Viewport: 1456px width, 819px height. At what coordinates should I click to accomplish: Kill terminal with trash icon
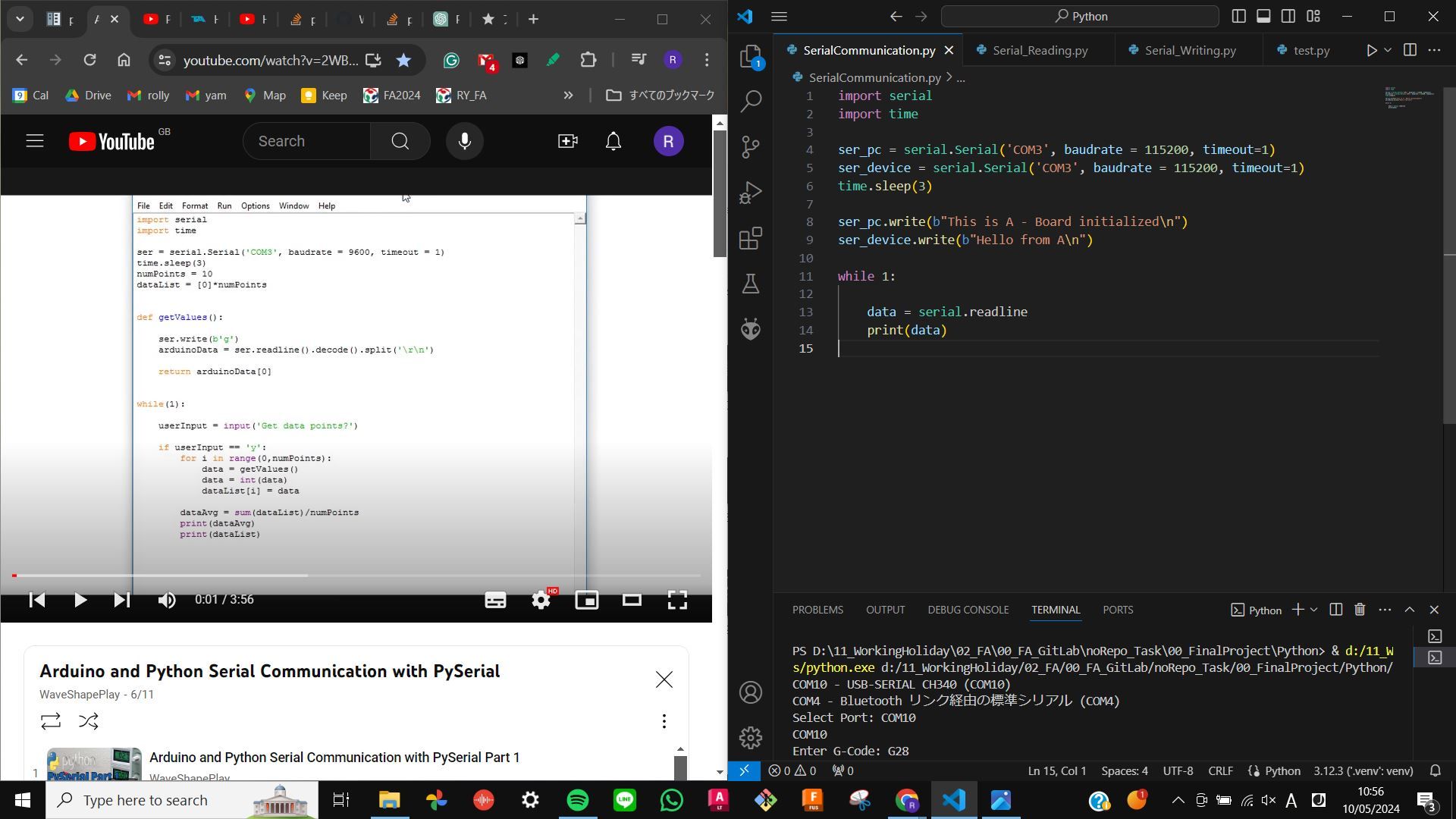coord(1360,610)
